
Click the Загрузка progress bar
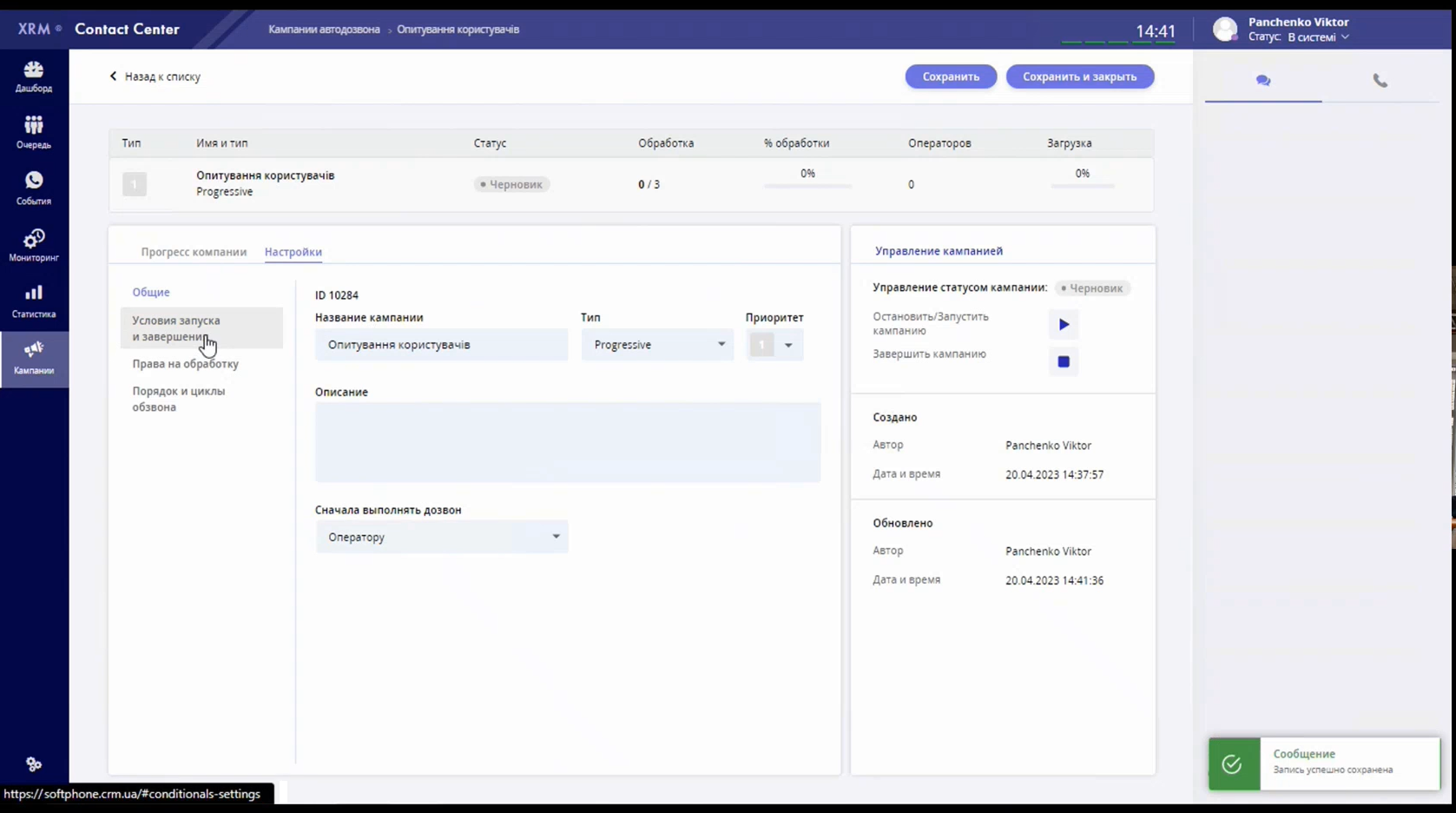(1082, 186)
